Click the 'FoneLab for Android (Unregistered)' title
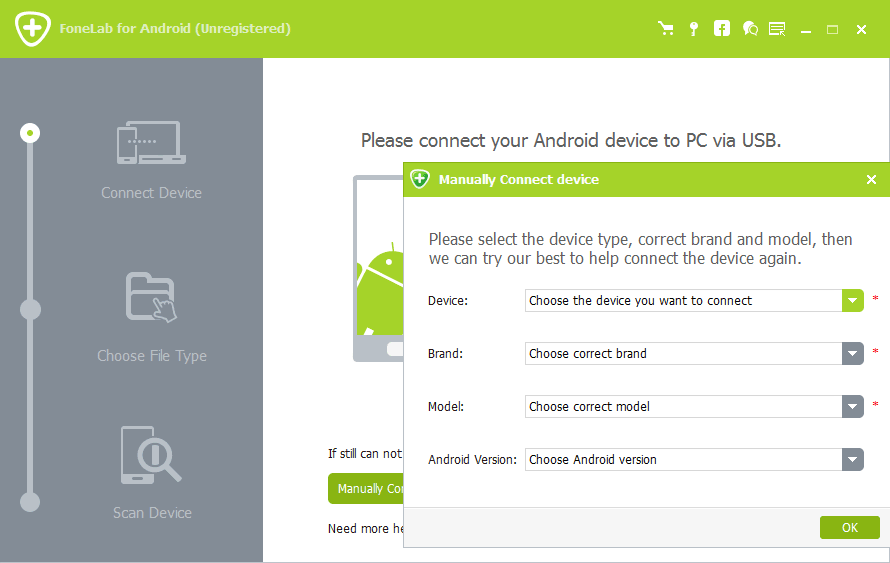This screenshot has width=890, height=563. click(175, 28)
